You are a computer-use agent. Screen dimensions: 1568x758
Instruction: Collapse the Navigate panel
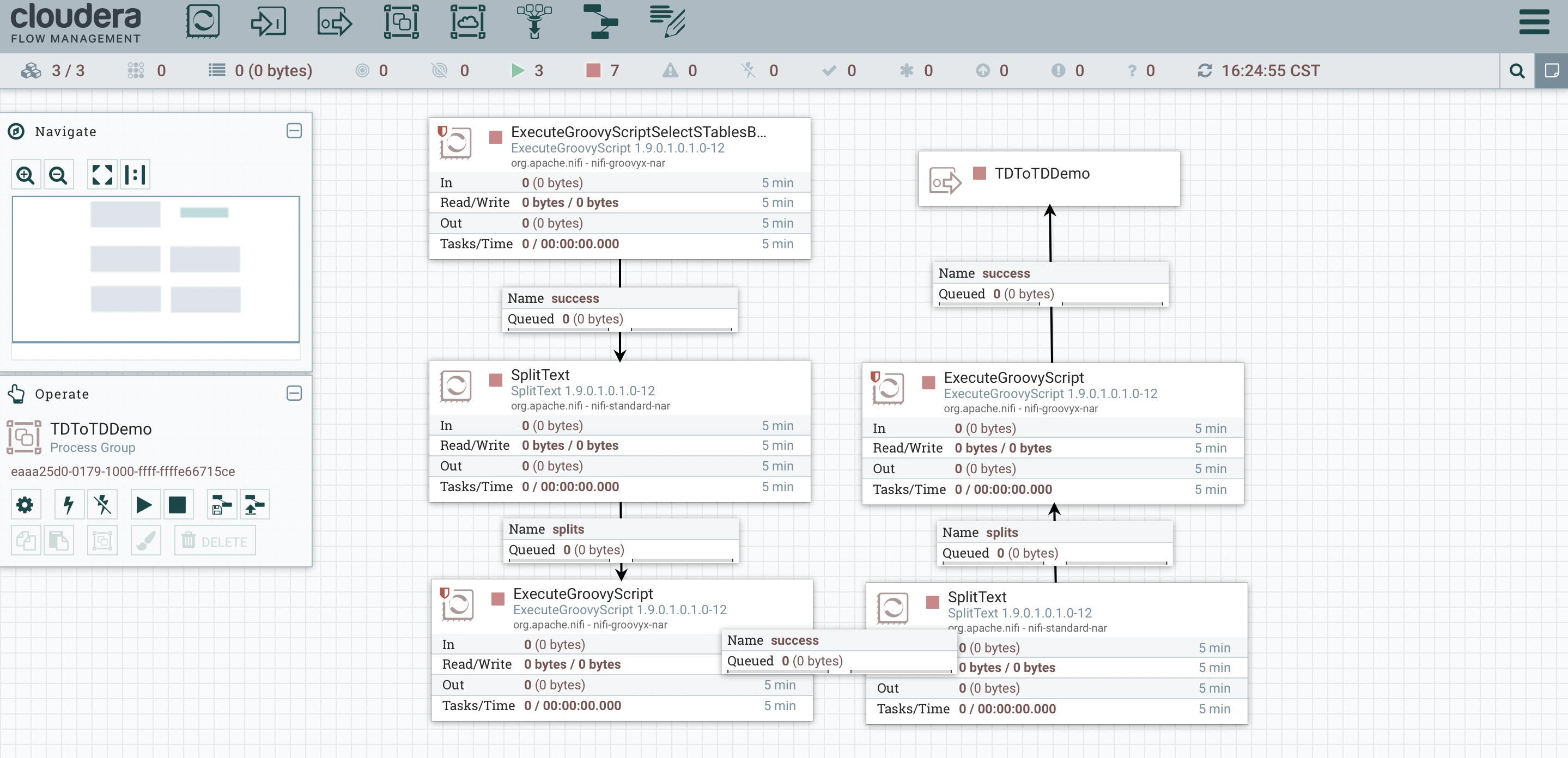coord(294,131)
